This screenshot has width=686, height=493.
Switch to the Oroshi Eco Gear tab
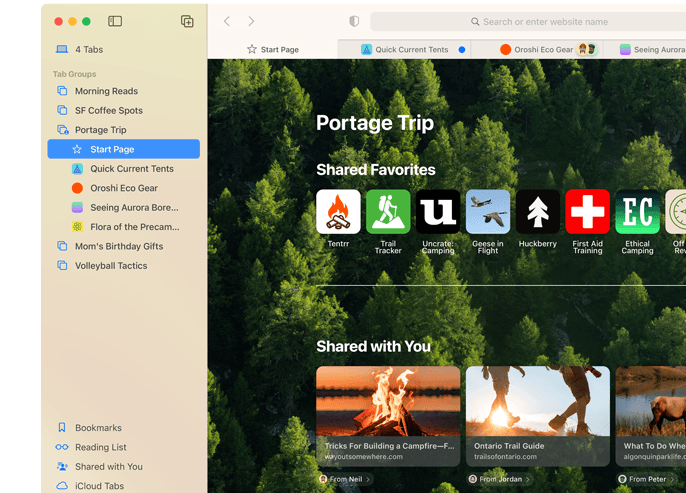540,49
